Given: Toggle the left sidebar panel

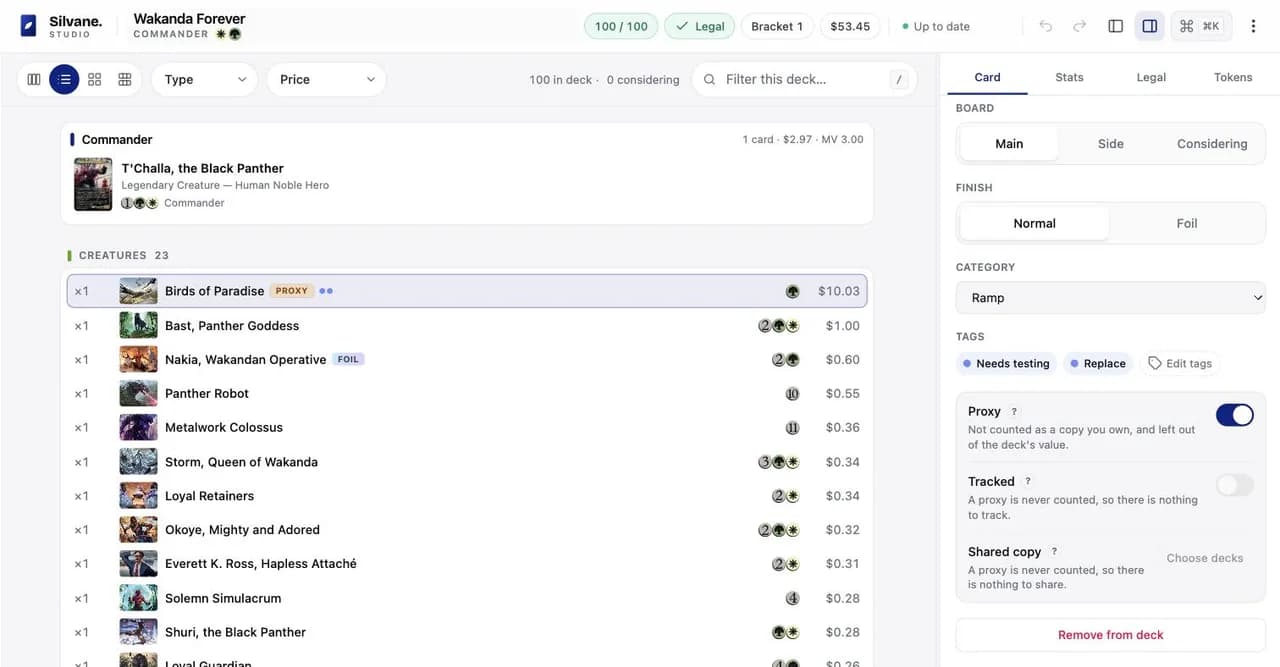Looking at the screenshot, I should [x=1116, y=26].
